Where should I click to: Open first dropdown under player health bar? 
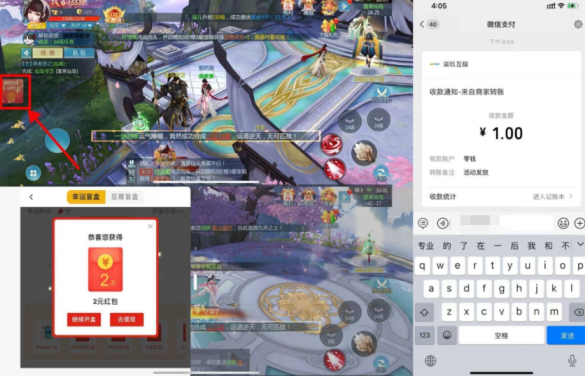pyautogui.click(x=57, y=25)
